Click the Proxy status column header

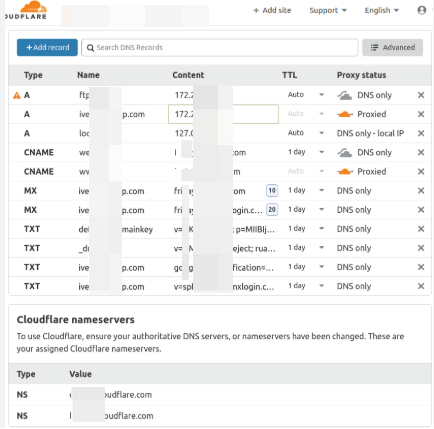[361, 75]
